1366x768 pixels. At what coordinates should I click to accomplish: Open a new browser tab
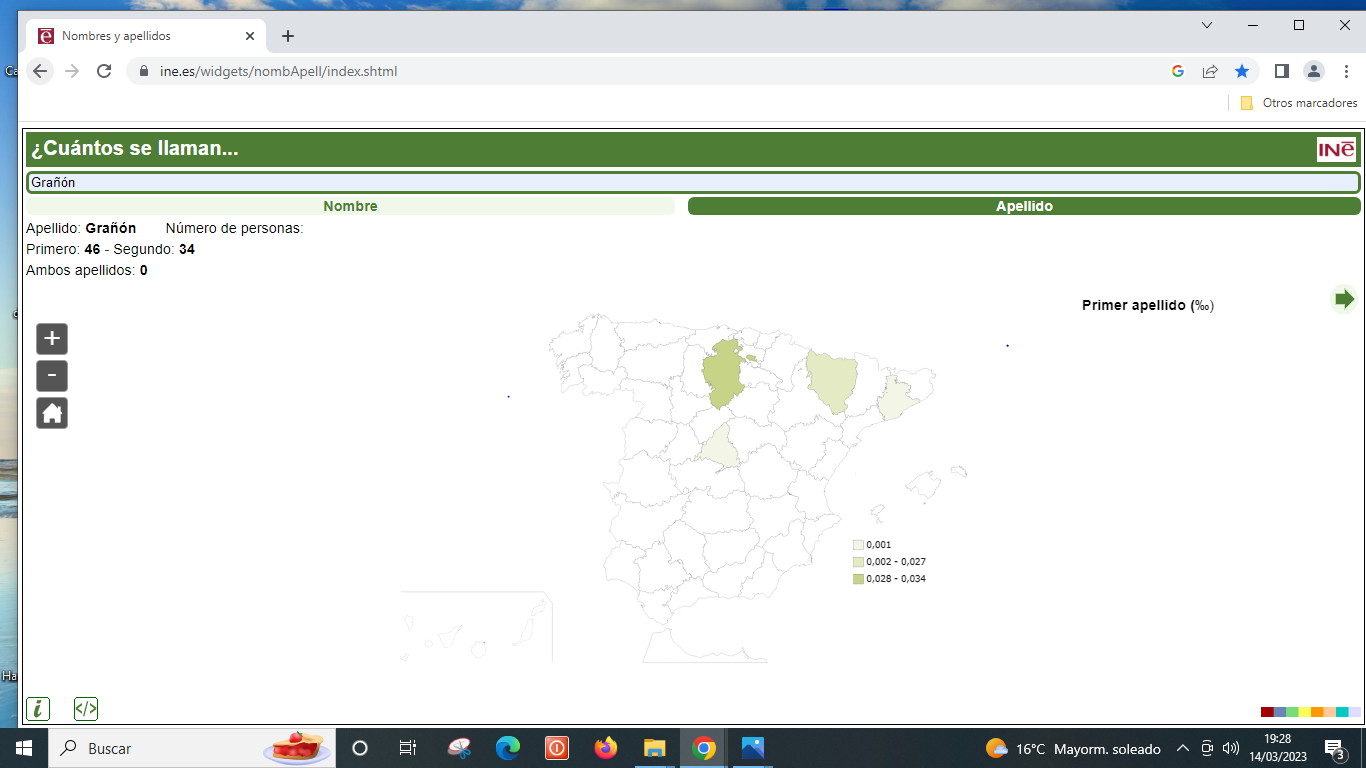pyautogui.click(x=288, y=36)
